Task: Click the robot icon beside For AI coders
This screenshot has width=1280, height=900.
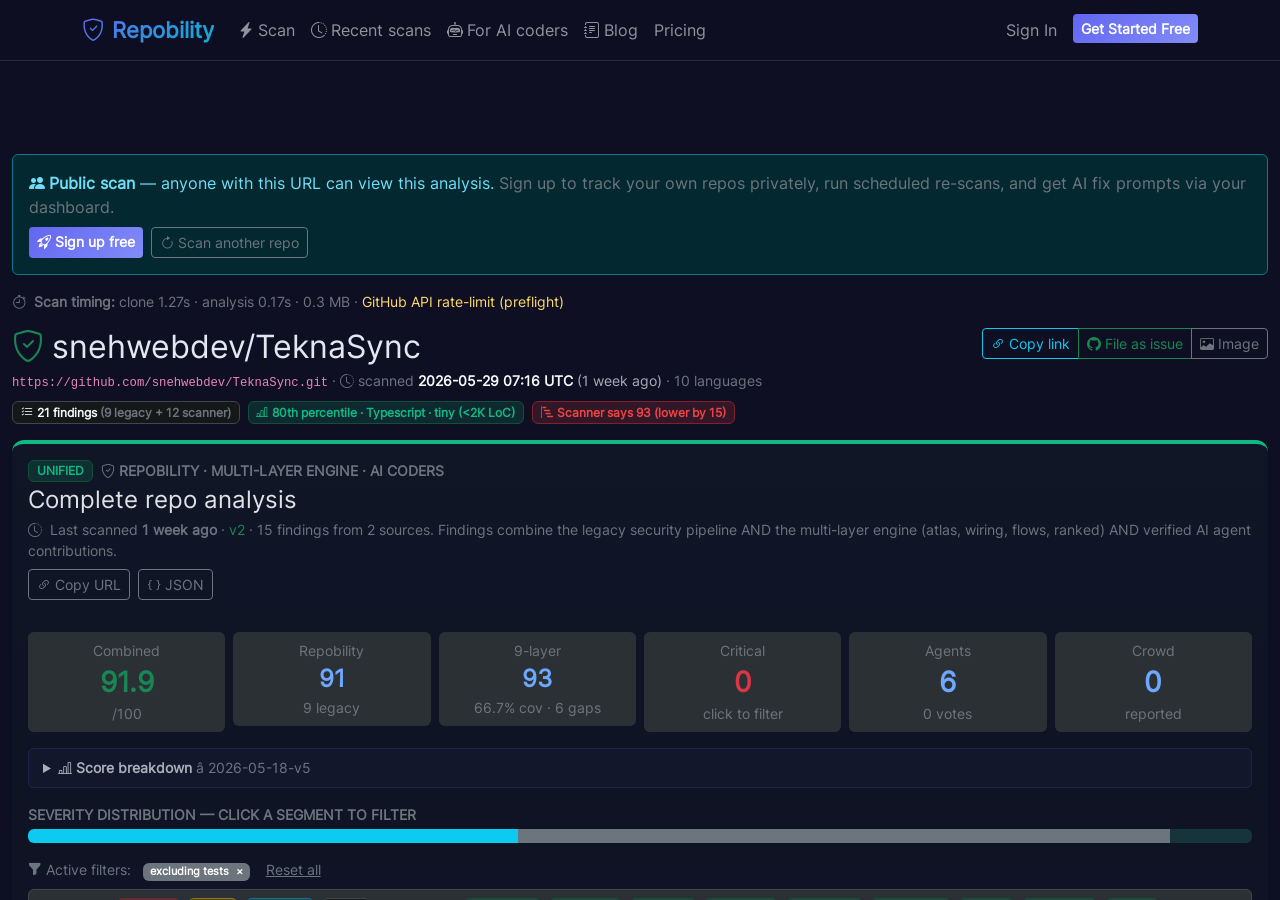Action: pos(455,30)
